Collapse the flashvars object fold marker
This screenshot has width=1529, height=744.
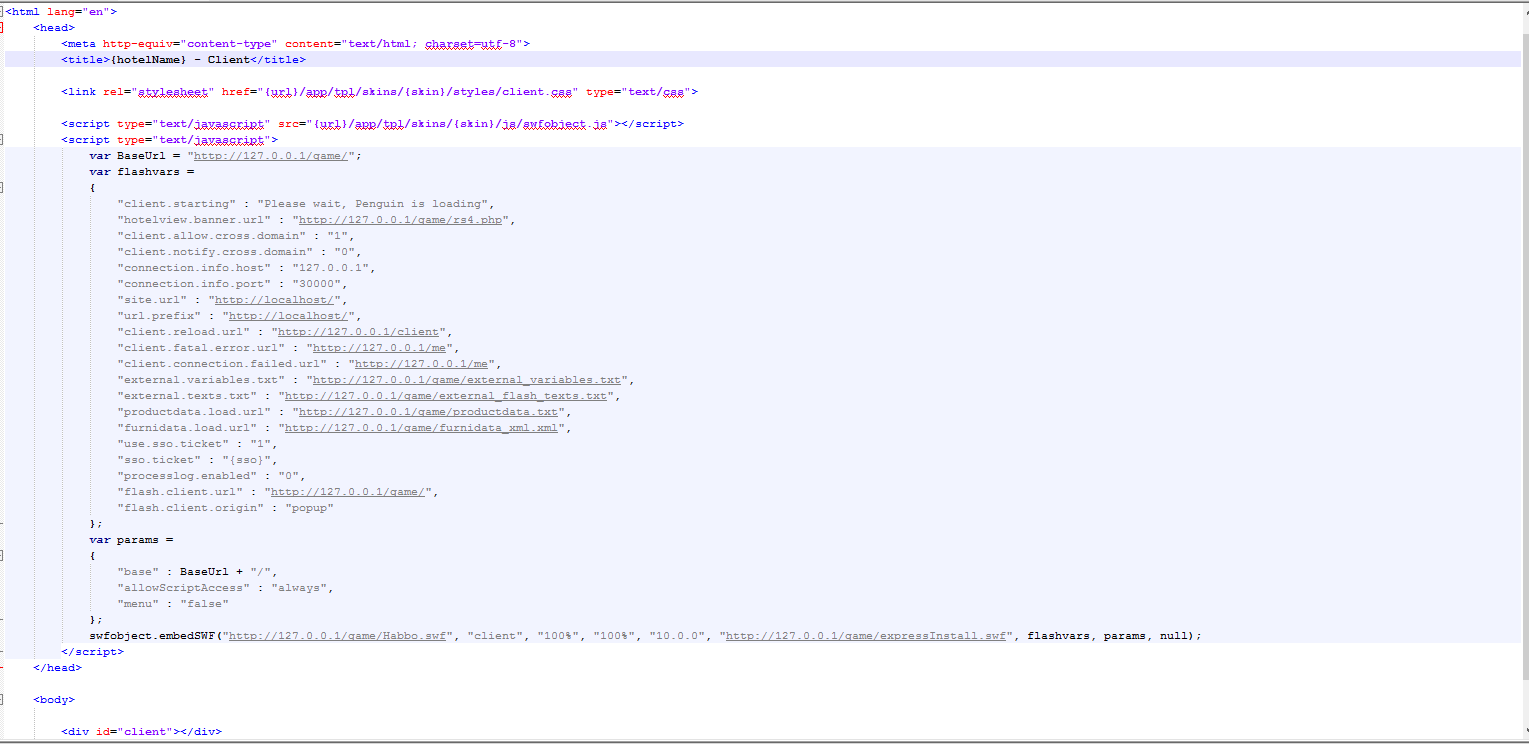pos(2,187)
